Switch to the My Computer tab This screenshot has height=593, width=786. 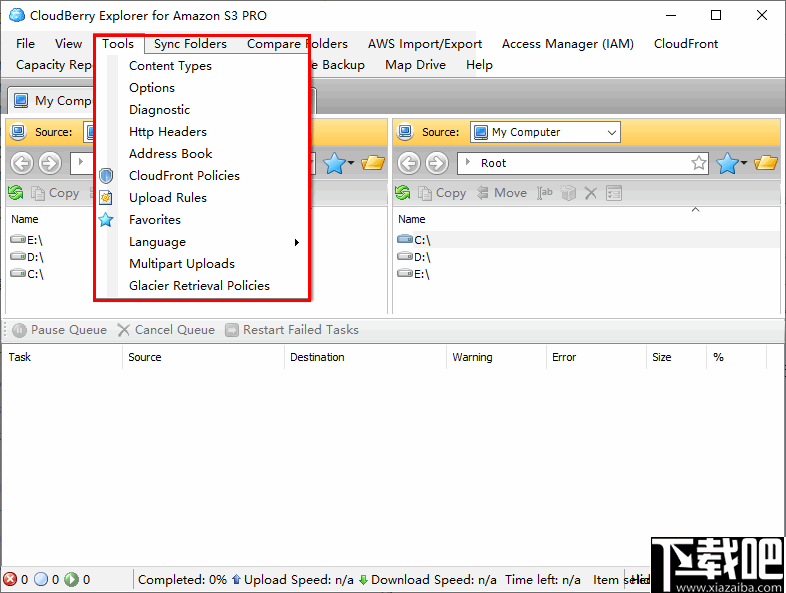tap(53, 101)
